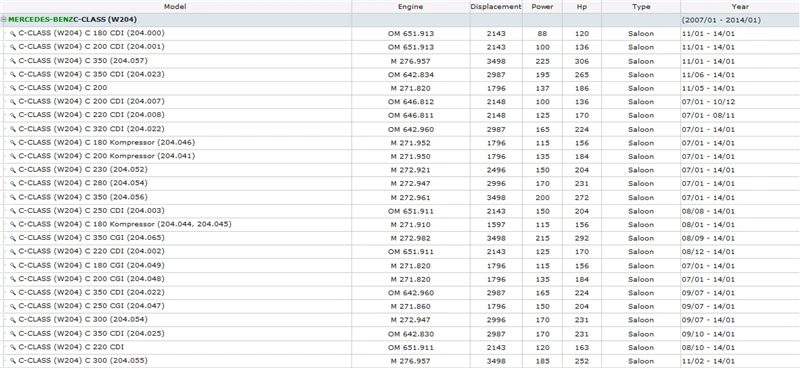
Task: Click the magnifier icon for C 200 CDI (204.007)
Action: pyautogui.click(x=13, y=102)
